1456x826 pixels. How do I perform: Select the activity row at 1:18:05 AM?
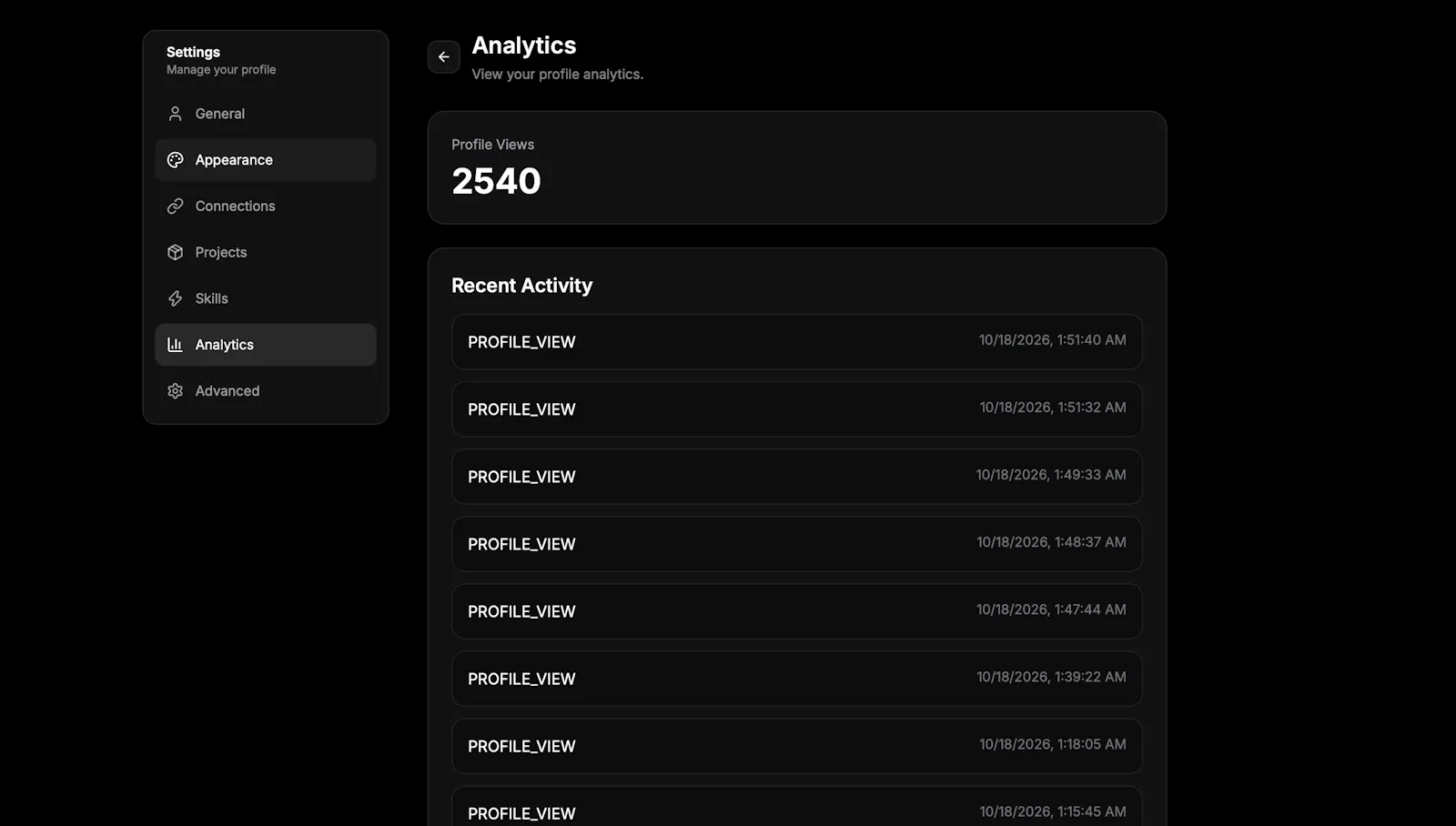(797, 746)
